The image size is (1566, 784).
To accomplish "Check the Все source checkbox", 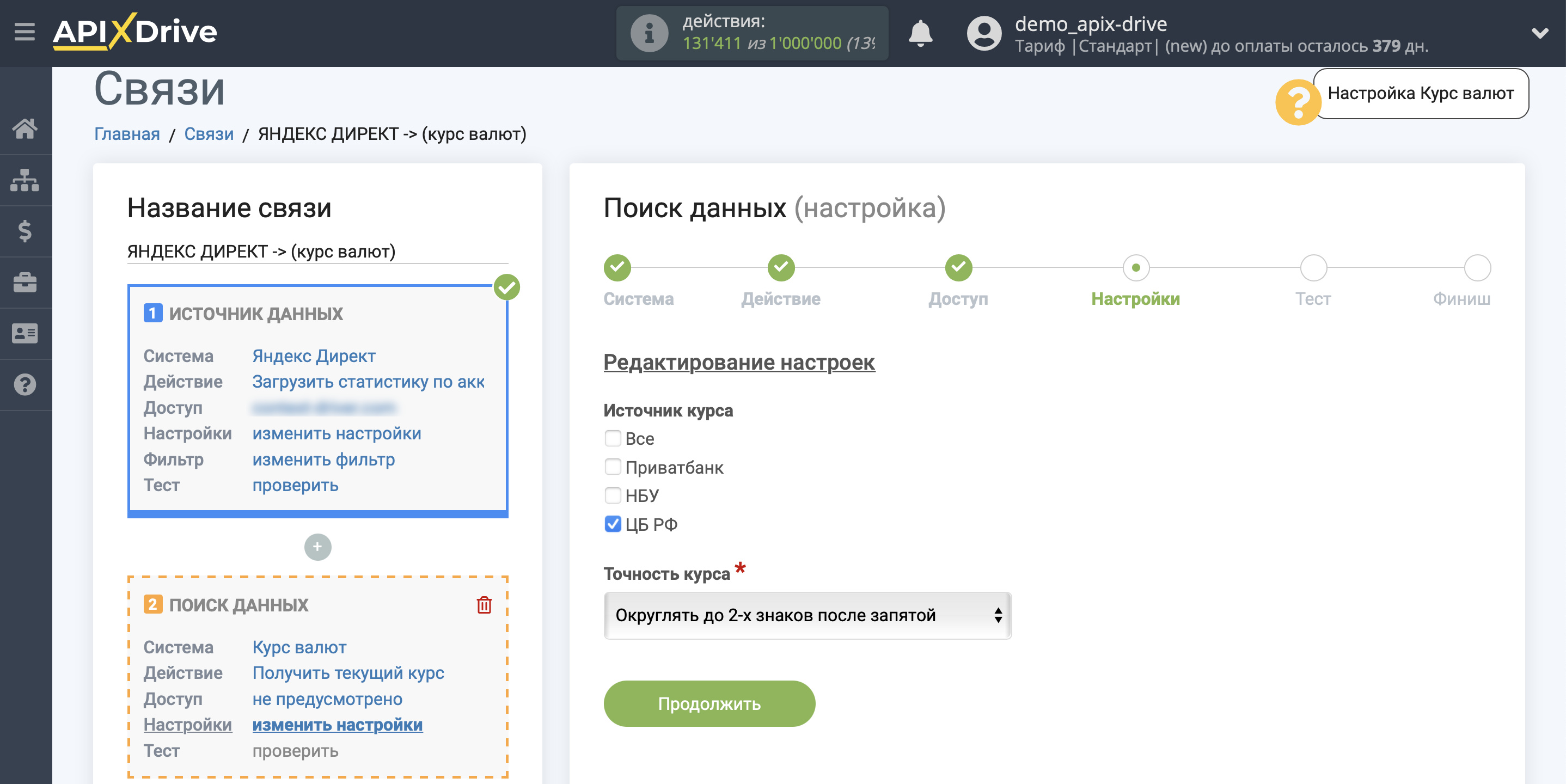I will tap(613, 438).
